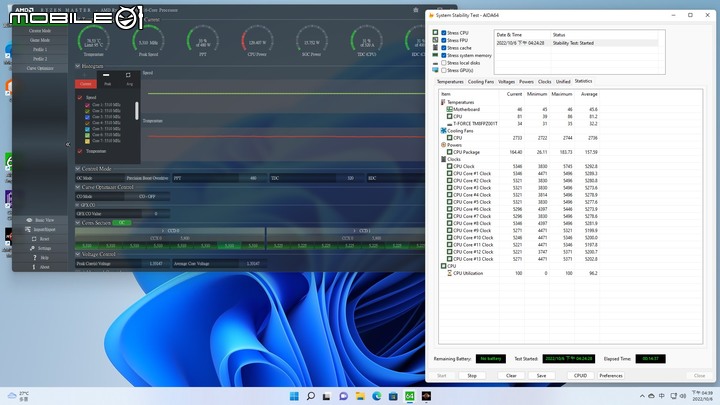This screenshot has height=405, width=720.
Task: Switch to Powers tab
Action: click(526, 81)
